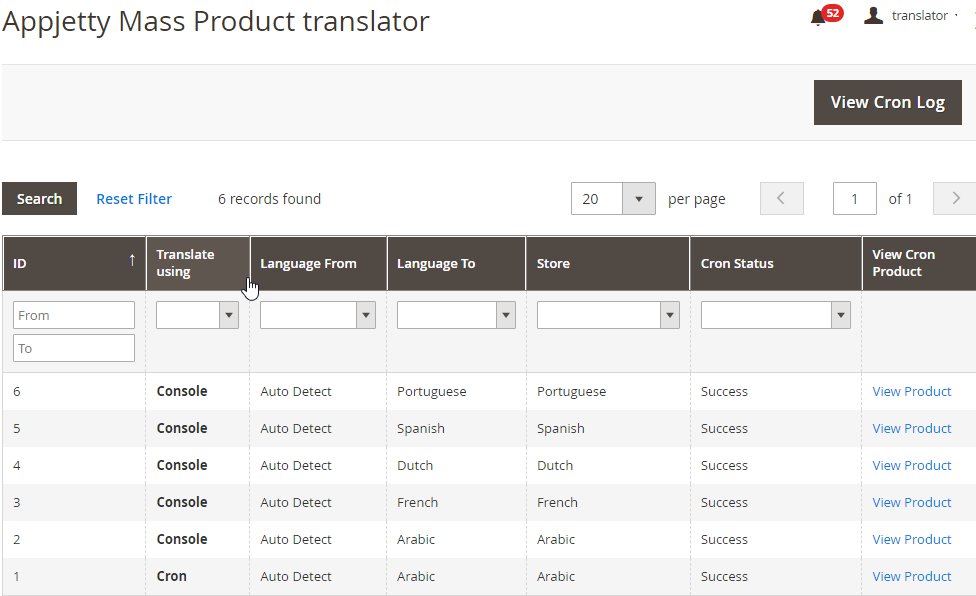Click the View Cron Log button
Image resolution: width=976 pixels, height=596 pixels.
tap(887, 102)
